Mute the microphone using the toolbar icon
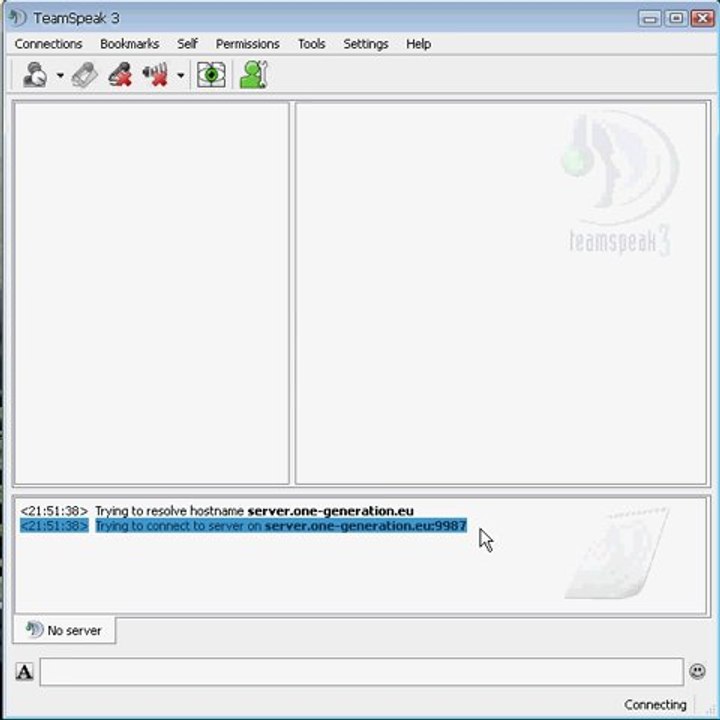This screenshot has width=720, height=720. (x=120, y=75)
